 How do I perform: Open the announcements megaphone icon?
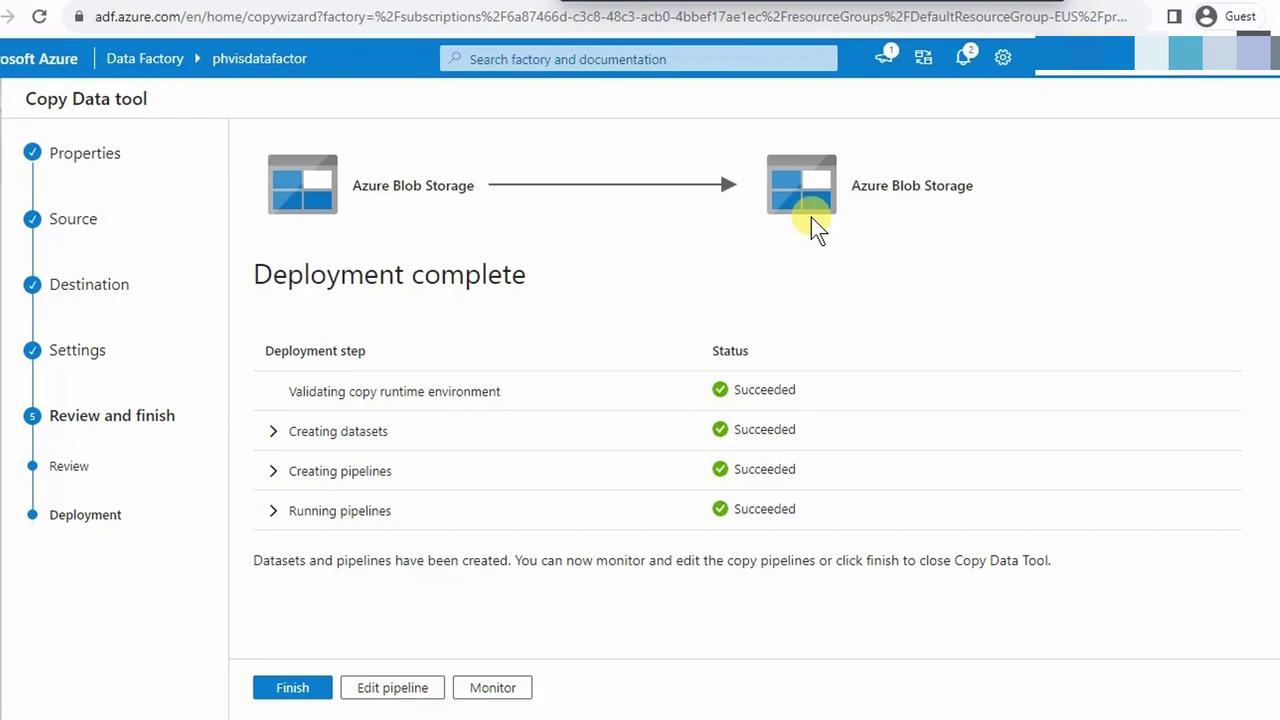(x=884, y=58)
